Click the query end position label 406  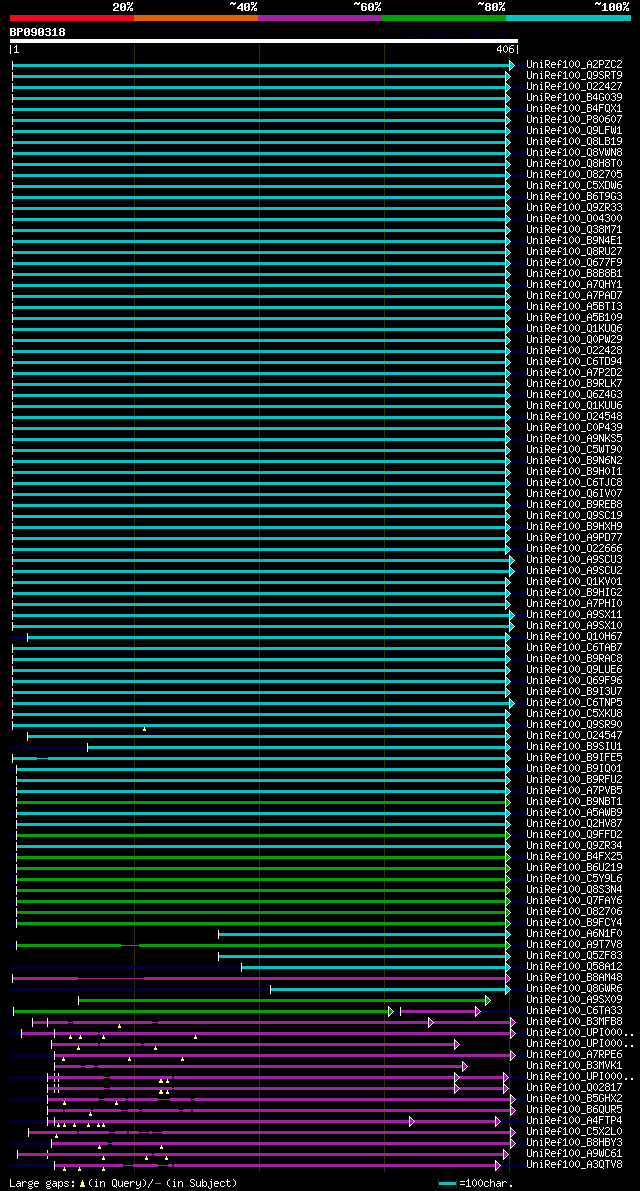point(505,49)
